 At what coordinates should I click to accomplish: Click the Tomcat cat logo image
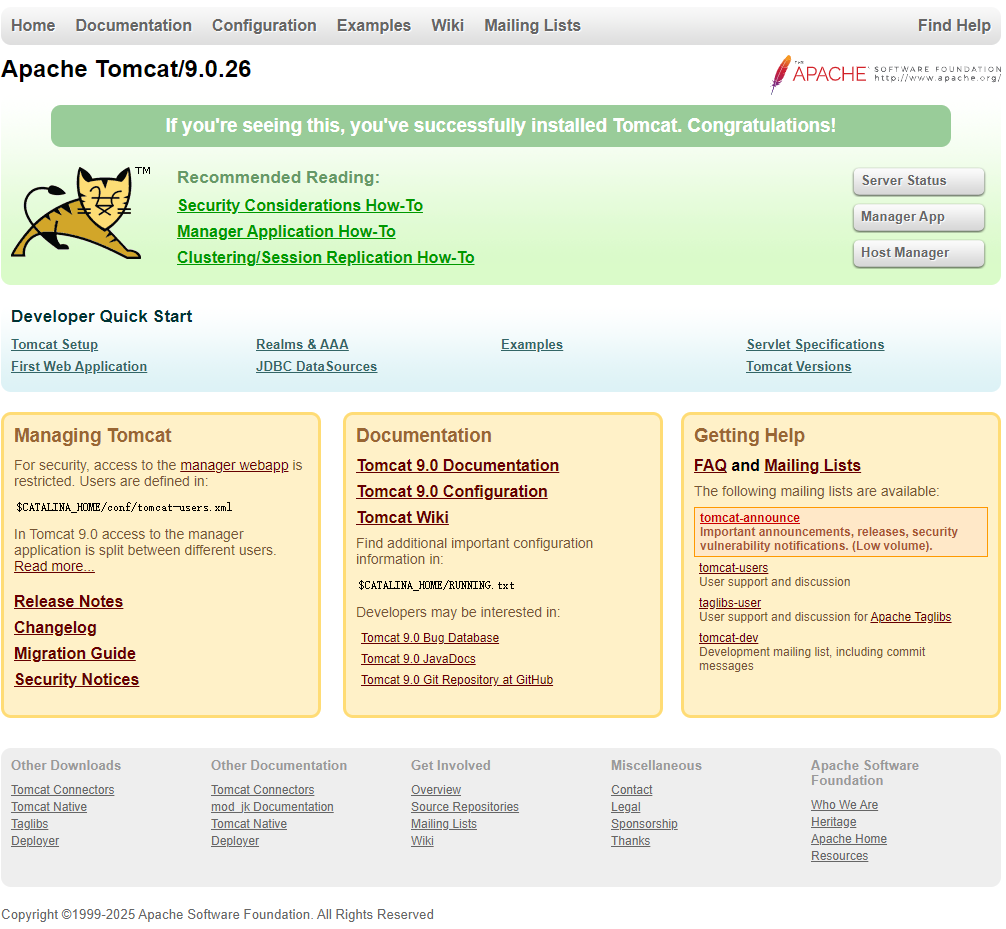(x=81, y=212)
